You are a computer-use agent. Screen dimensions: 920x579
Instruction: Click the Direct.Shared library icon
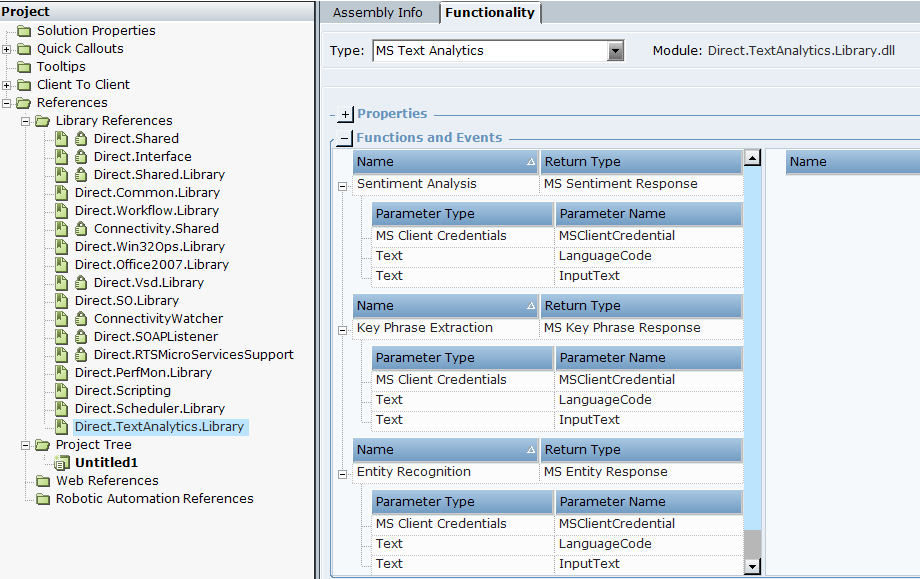(x=62, y=139)
